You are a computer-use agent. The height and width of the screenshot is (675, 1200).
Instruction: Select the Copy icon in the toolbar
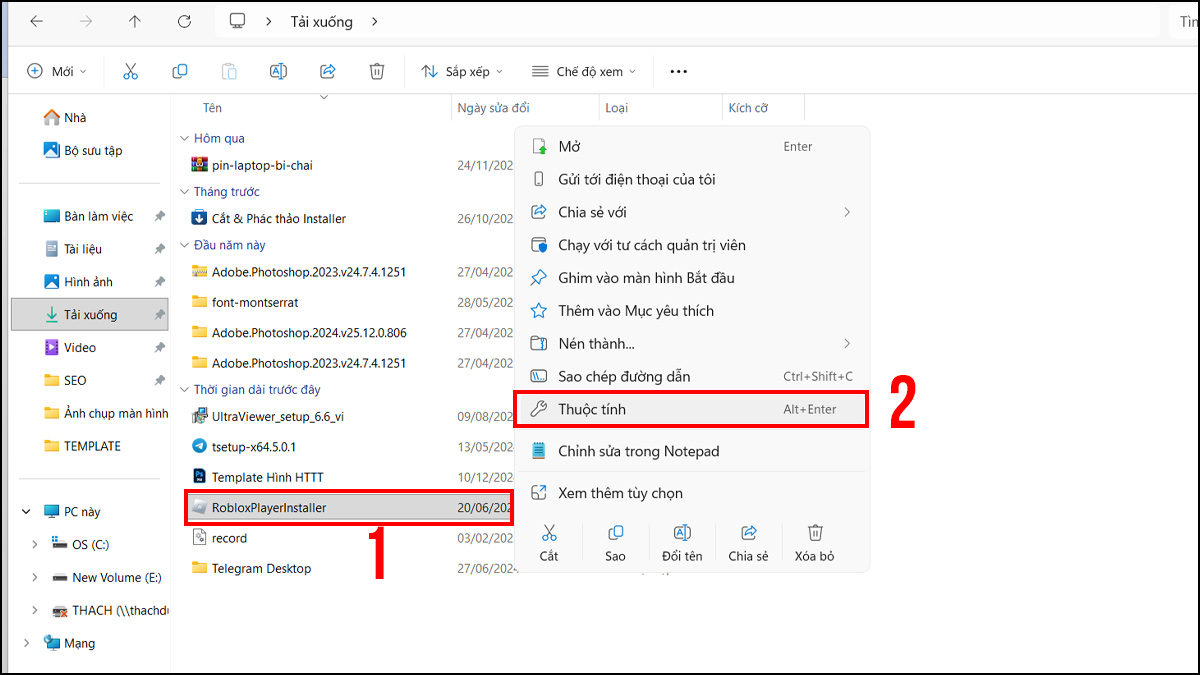179,71
